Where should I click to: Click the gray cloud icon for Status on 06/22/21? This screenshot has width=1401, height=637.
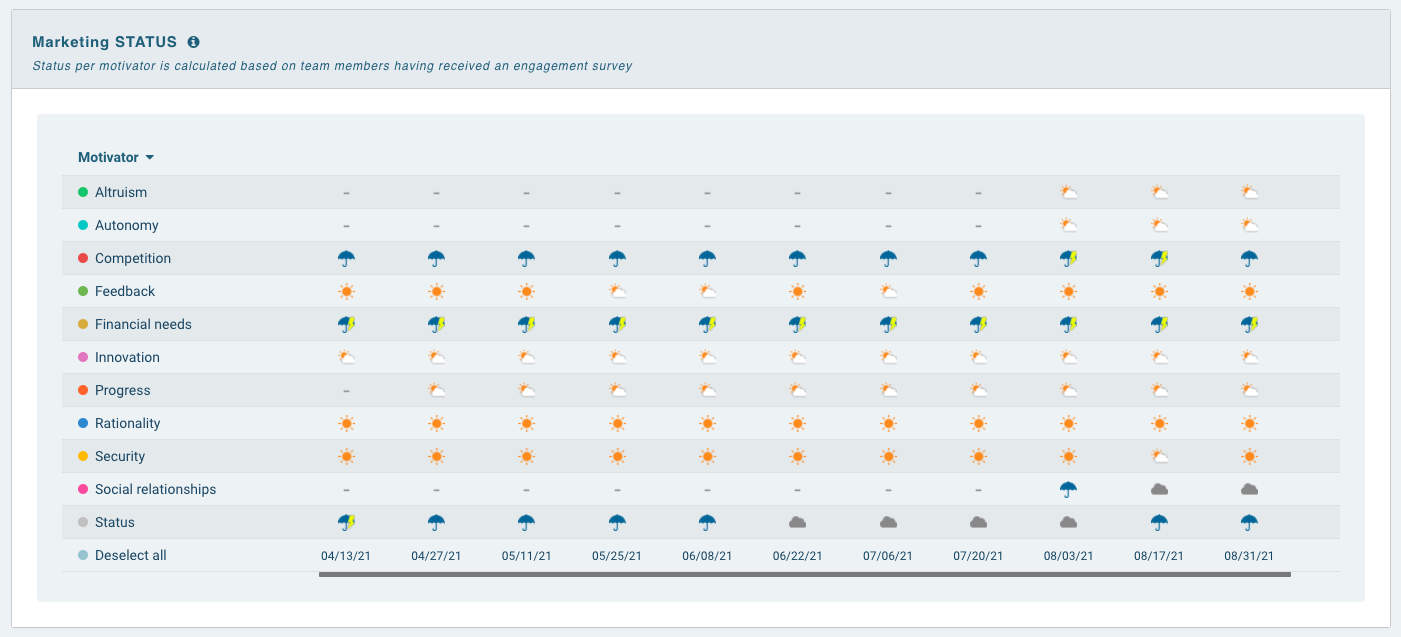pos(797,521)
